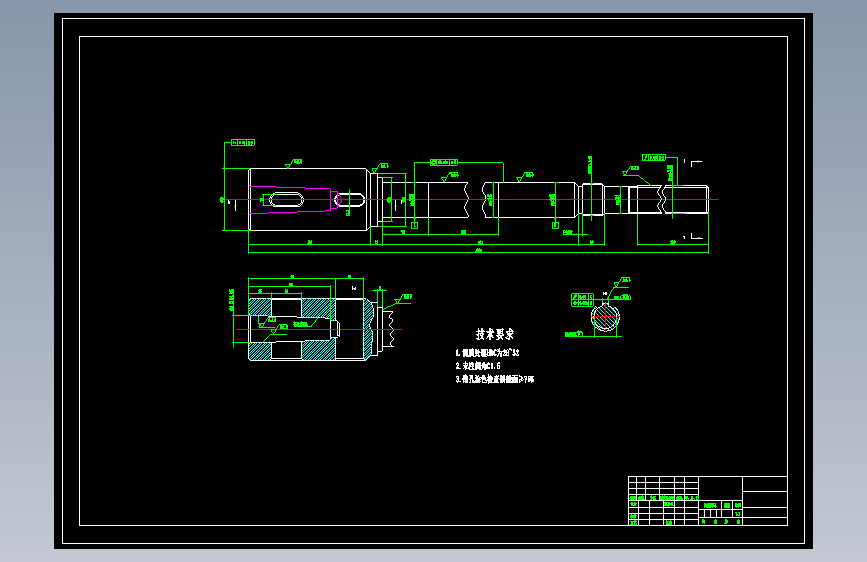Select technical requirement line numbered 3
The height and width of the screenshot is (562, 867).
click(x=494, y=379)
